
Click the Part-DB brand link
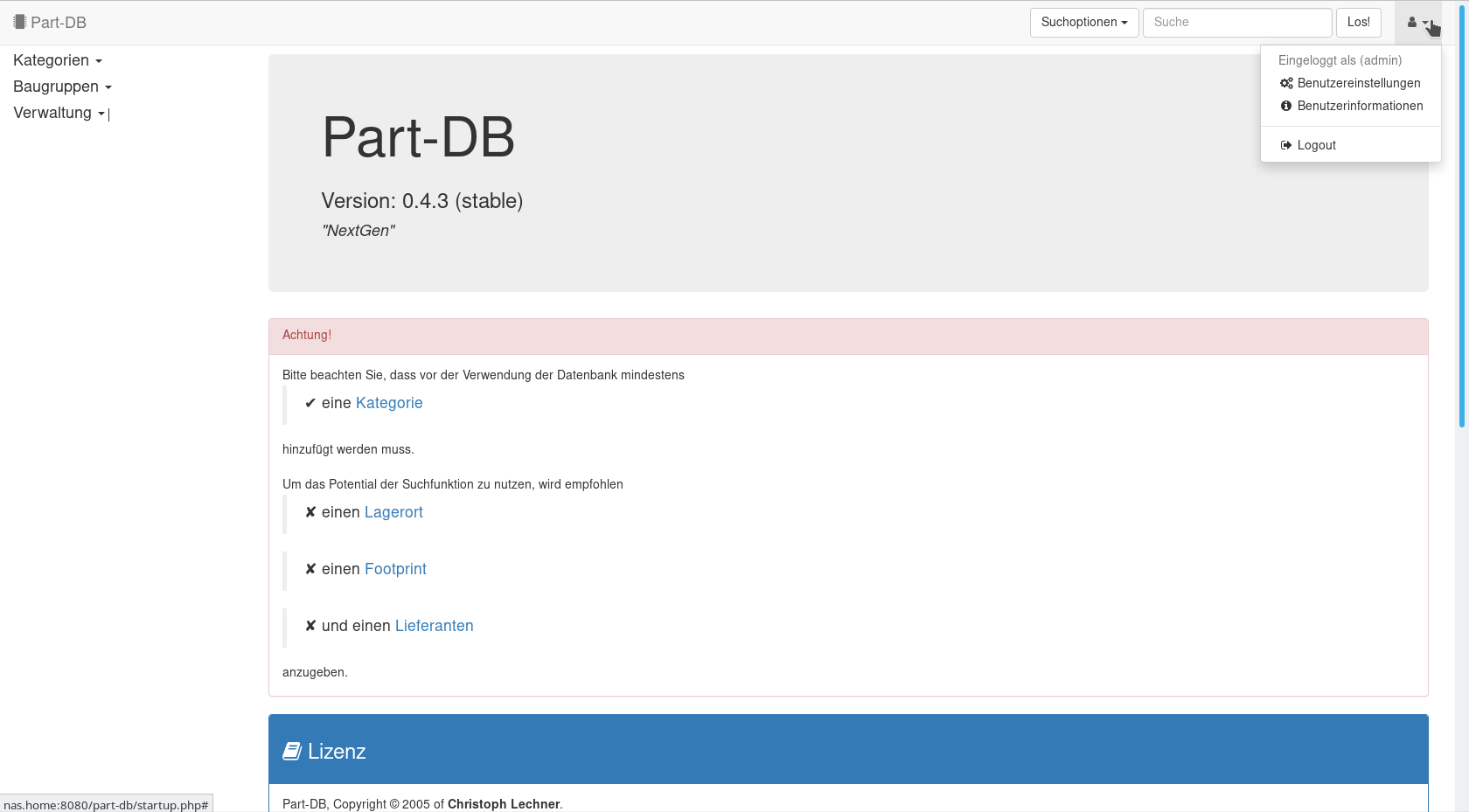[50, 22]
